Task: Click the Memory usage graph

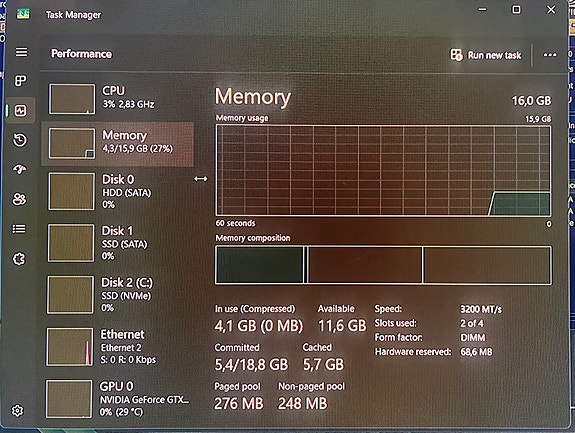Action: (383, 170)
